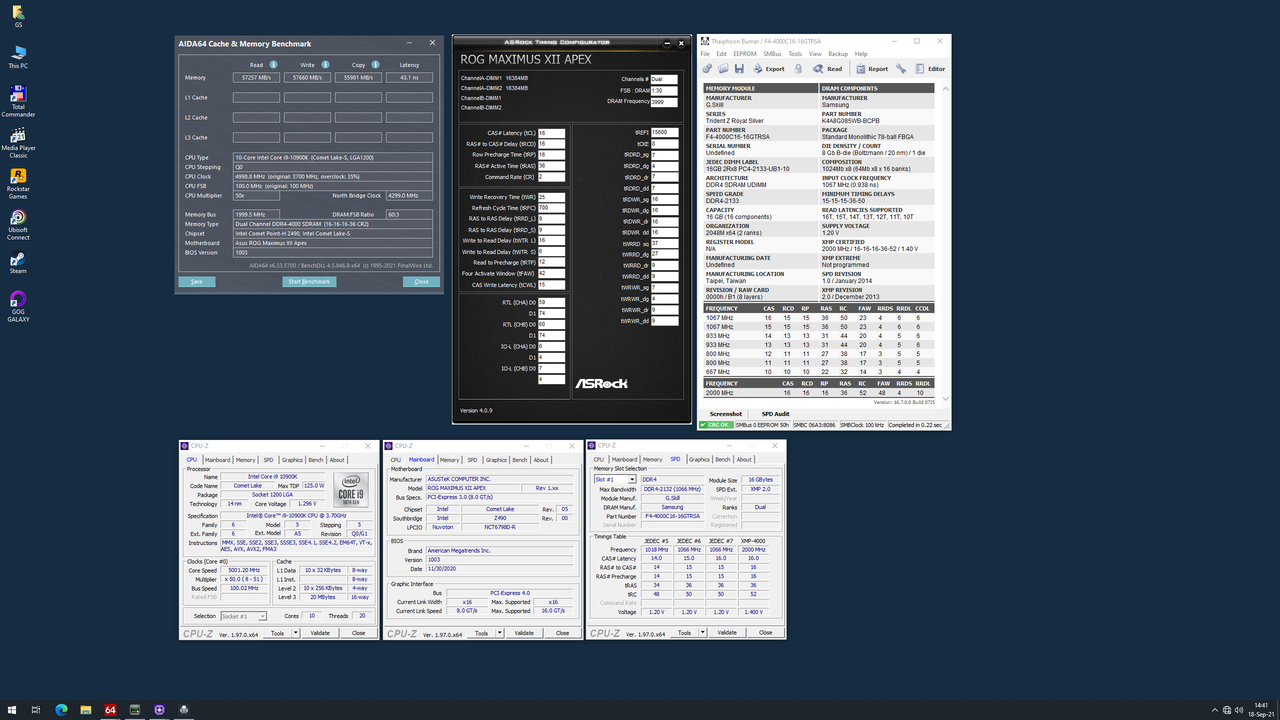Open Bench tab in CPU-Z Mainboard window
1280x720 pixels.
click(520, 460)
